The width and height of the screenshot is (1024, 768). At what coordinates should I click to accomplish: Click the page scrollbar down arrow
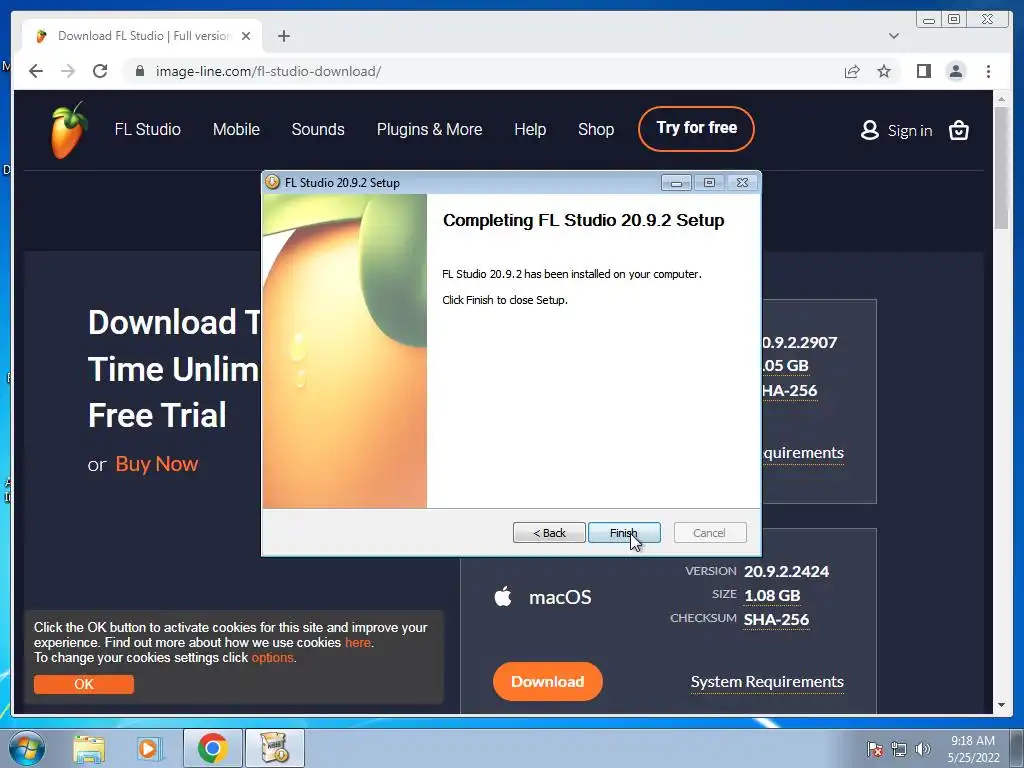pyautogui.click(x=1001, y=705)
